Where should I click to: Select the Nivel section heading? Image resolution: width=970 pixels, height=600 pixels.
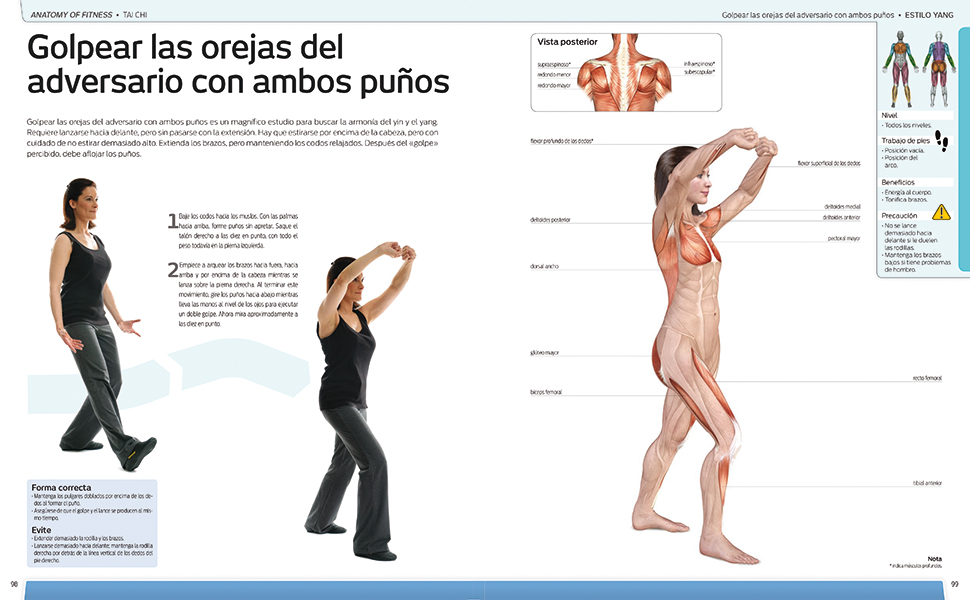889,115
